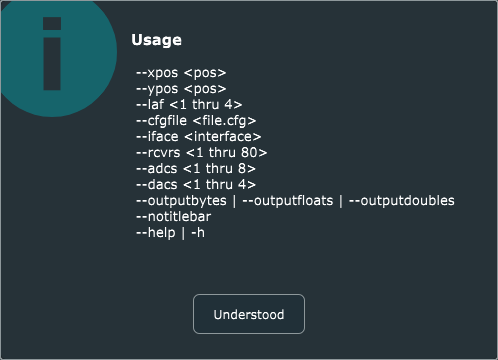Click the --cfgfile <file.cfg> line
Image resolution: width=498 pixels, height=360 pixels.
tap(196, 121)
